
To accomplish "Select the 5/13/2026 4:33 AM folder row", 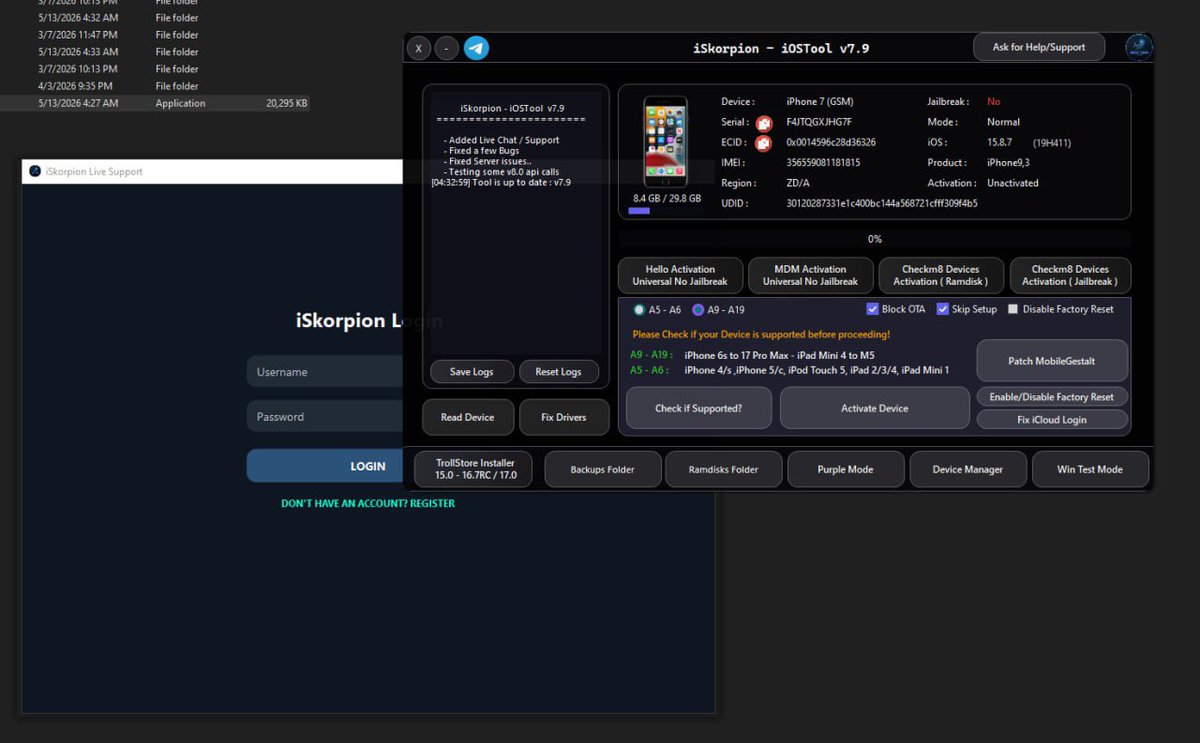I will pos(155,52).
